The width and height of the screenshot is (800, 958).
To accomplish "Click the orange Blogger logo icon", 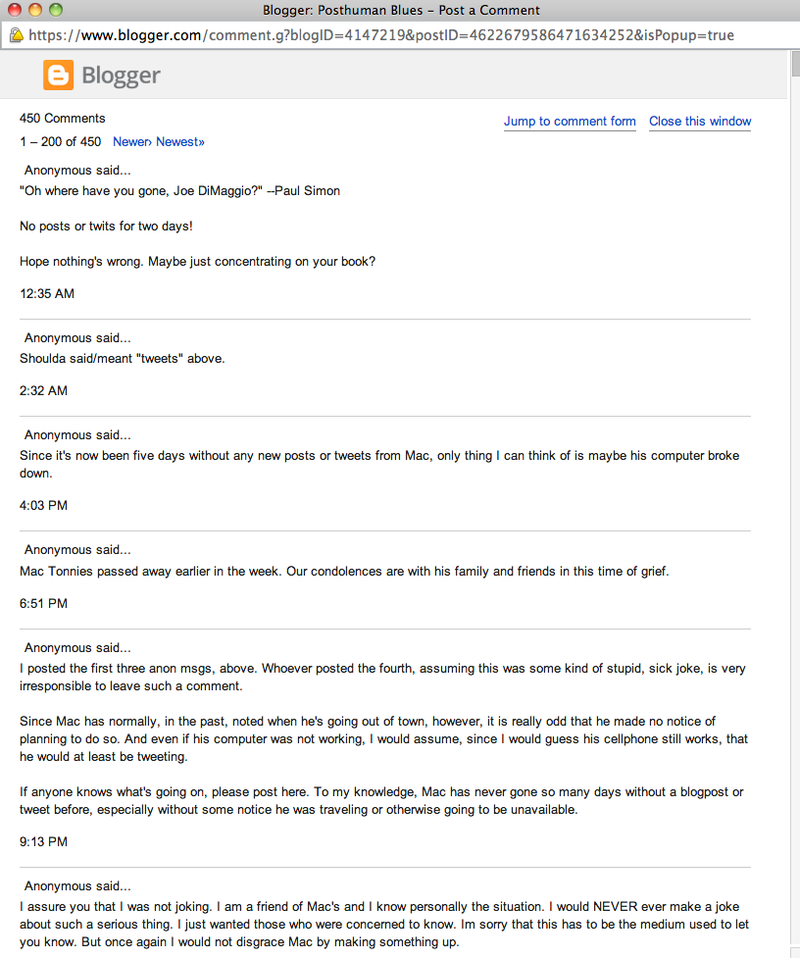I will [x=58, y=75].
